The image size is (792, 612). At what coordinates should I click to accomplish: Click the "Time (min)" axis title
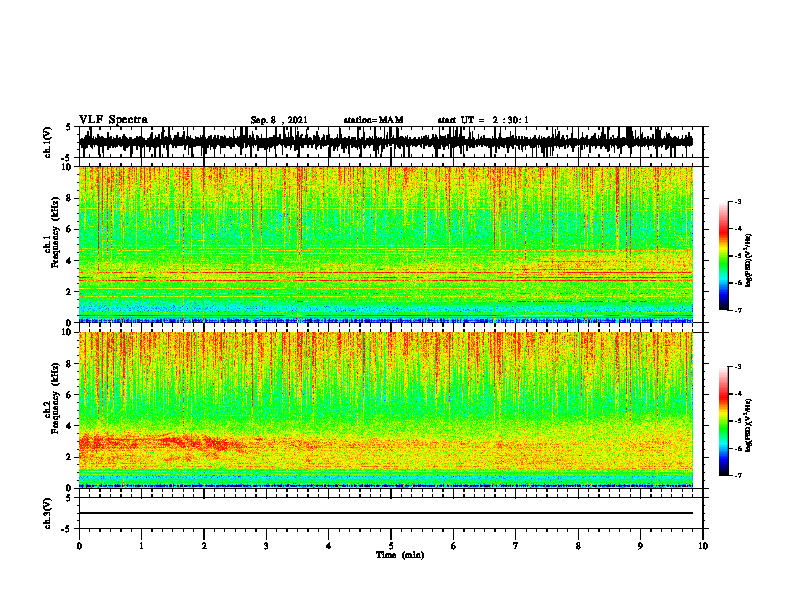click(400, 555)
